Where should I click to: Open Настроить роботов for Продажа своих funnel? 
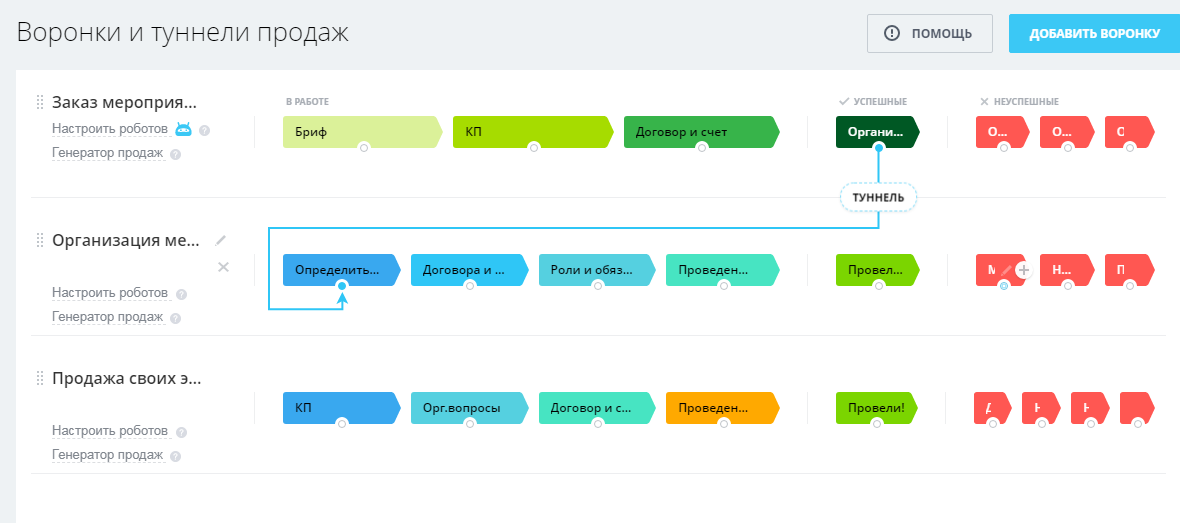click(110, 431)
